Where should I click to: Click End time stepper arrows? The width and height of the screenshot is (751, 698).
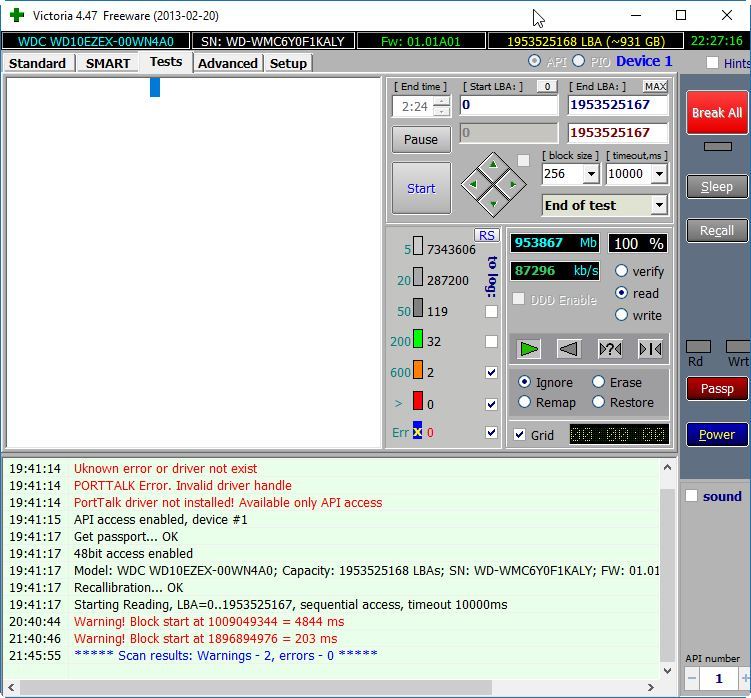pyautogui.click(x=441, y=106)
